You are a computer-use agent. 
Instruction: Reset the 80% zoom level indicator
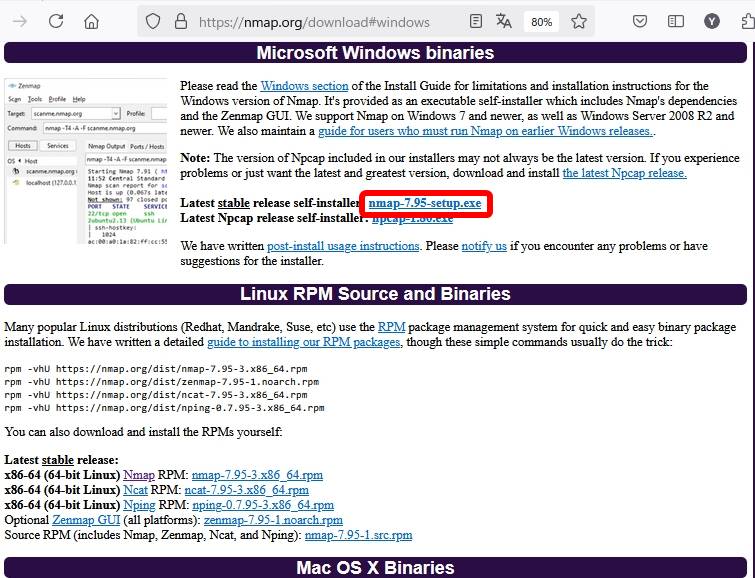pos(541,22)
